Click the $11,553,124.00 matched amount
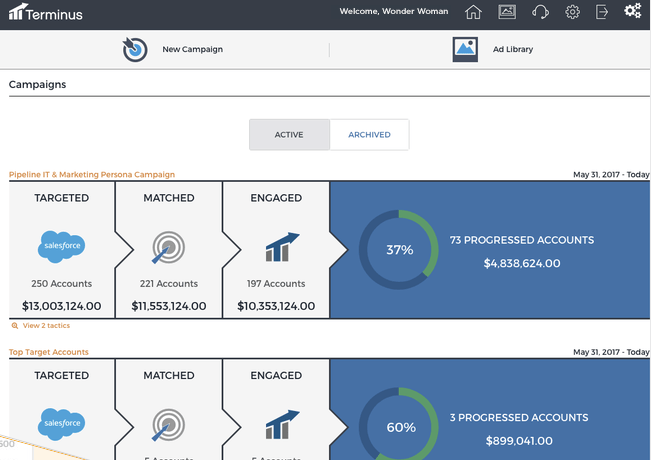 (169, 306)
